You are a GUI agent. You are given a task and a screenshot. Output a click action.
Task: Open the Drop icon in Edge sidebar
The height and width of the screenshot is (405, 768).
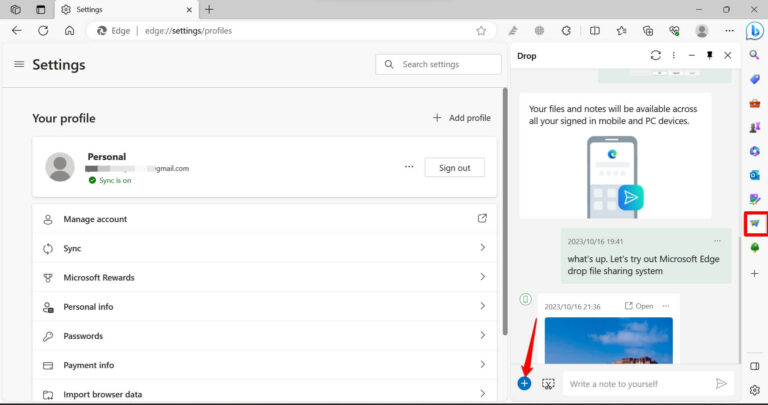point(755,223)
